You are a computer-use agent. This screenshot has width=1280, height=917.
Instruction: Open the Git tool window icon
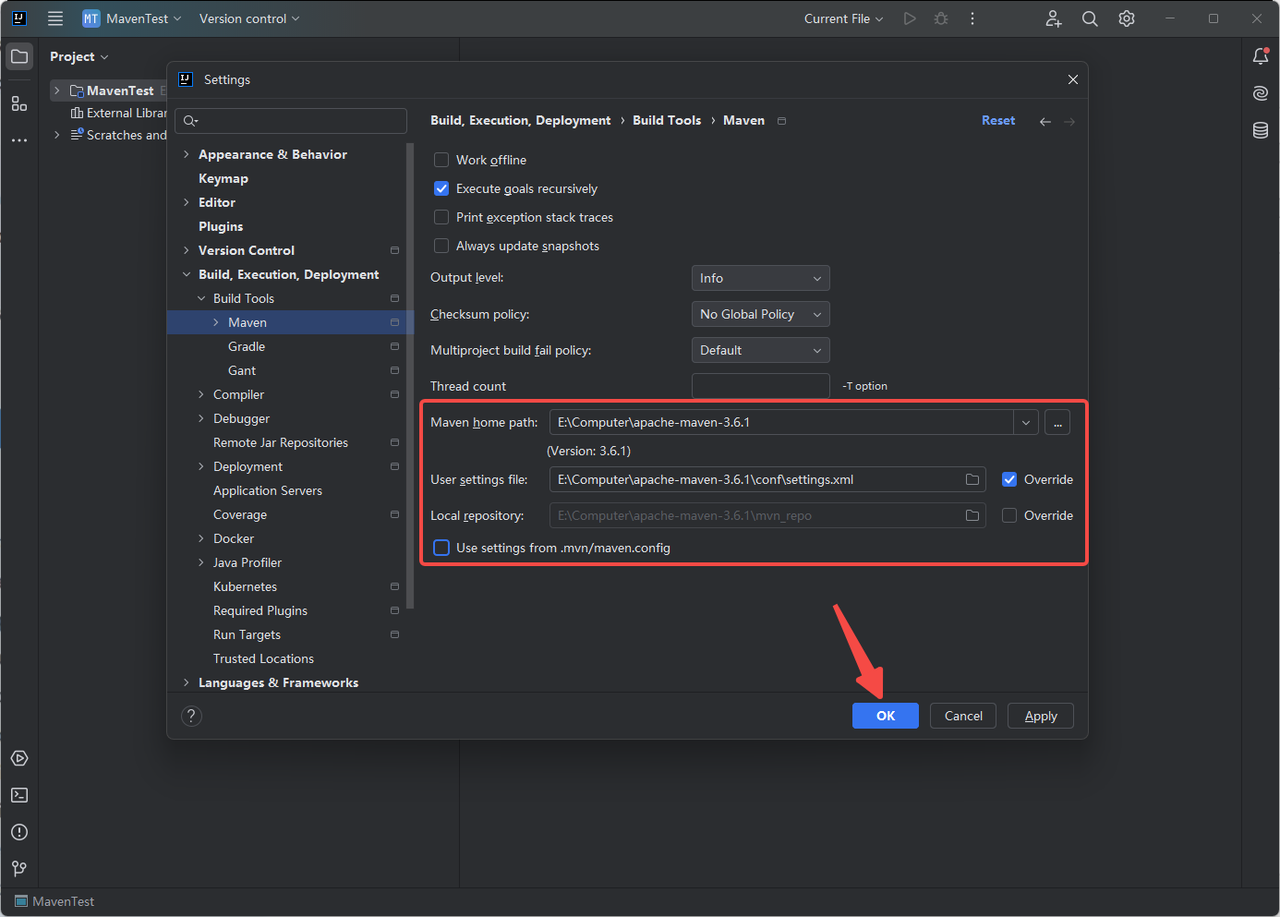pos(19,869)
